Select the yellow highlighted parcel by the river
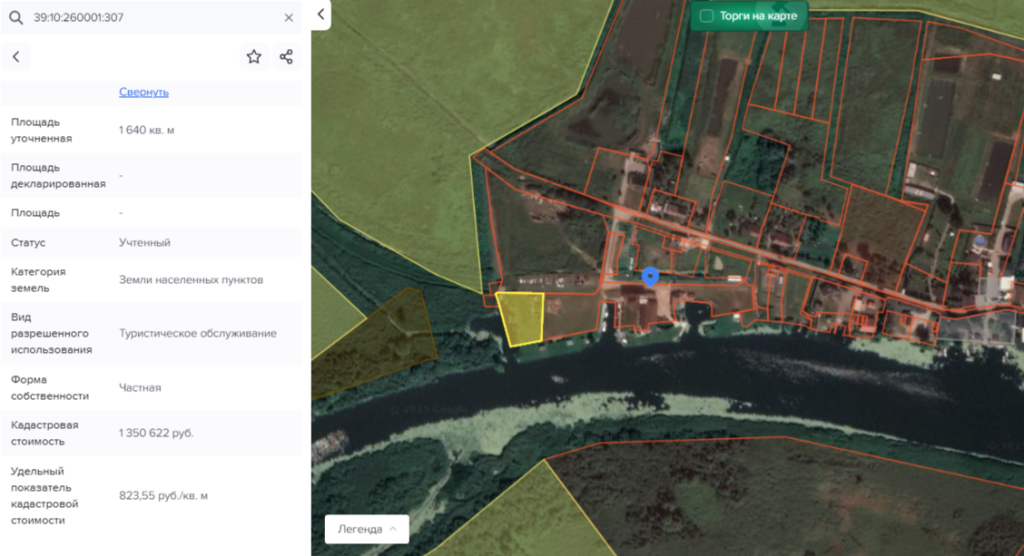The image size is (1024, 556). click(521, 318)
